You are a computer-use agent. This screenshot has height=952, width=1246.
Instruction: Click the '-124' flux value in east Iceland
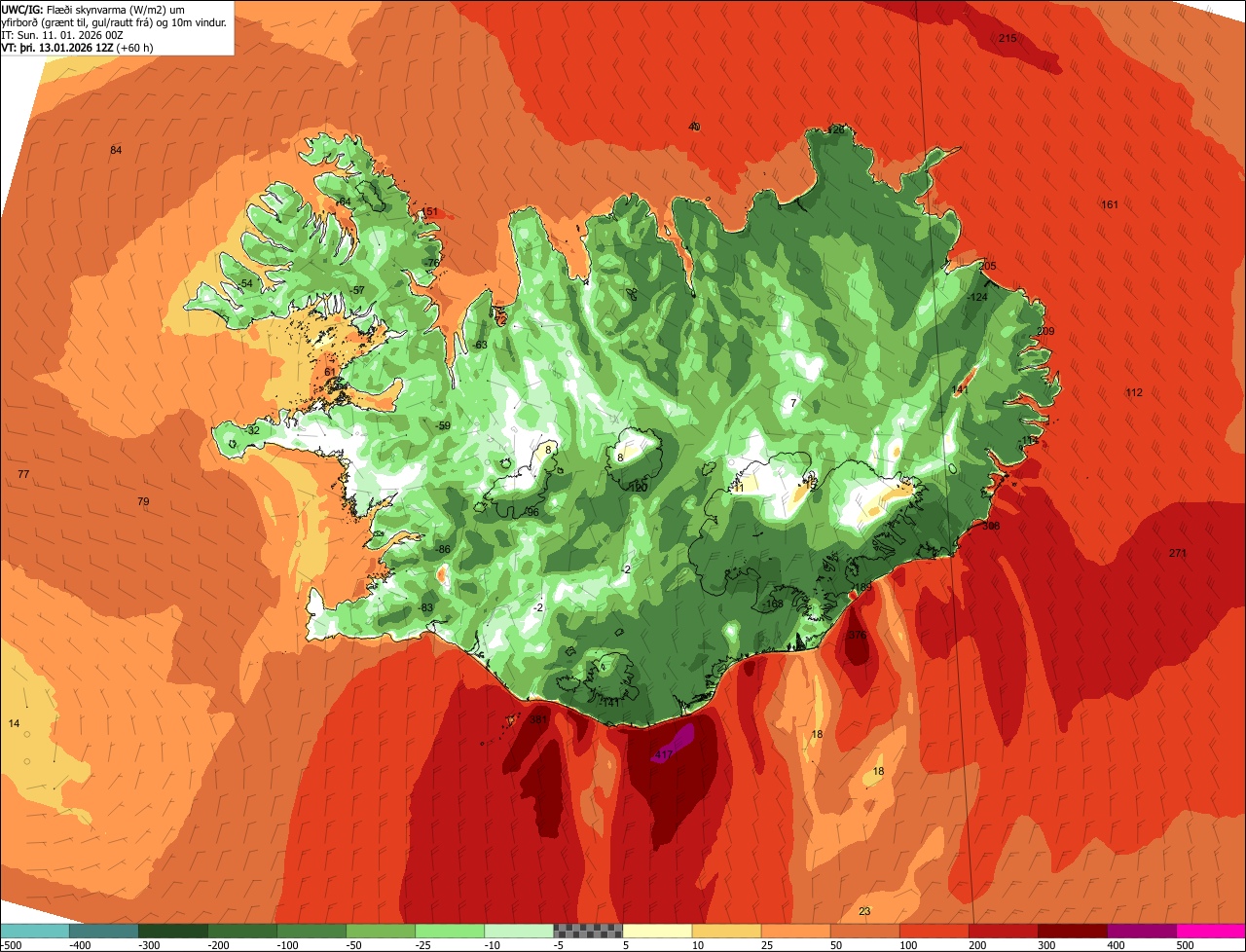click(x=977, y=297)
